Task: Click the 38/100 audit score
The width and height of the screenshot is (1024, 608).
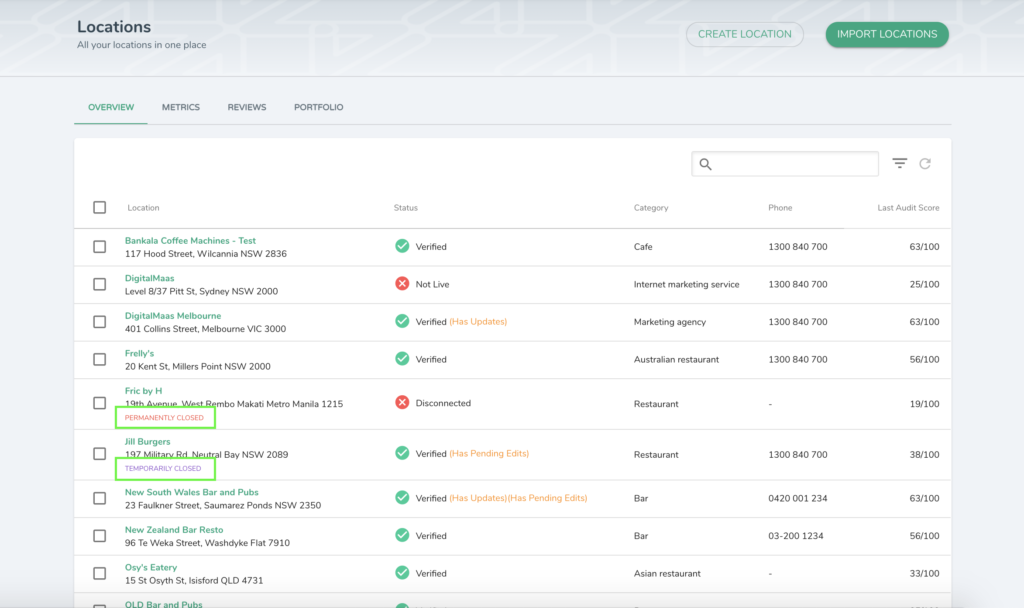Action: pyautogui.click(x=924, y=455)
